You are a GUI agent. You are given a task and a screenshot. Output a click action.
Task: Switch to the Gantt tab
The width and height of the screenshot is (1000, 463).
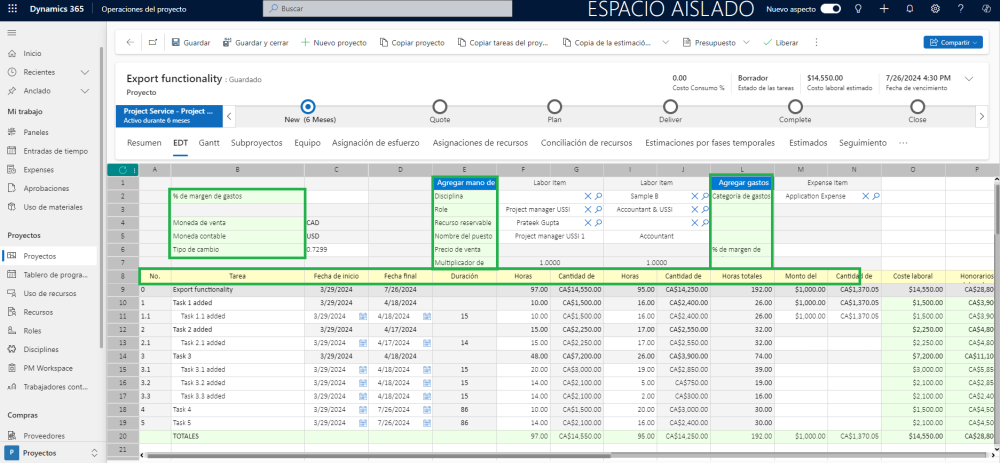[209, 143]
